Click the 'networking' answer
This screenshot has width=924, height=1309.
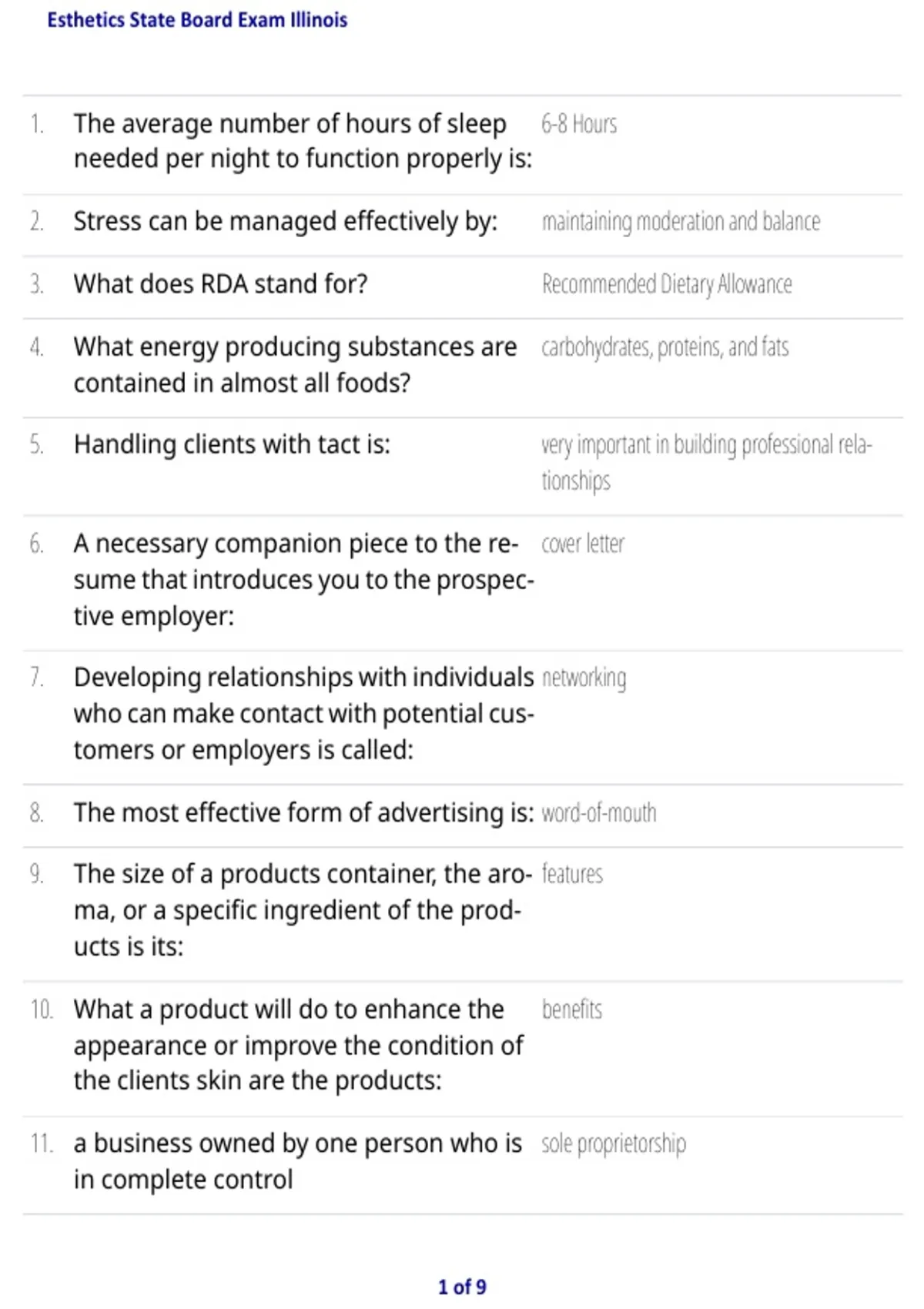[x=584, y=678]
